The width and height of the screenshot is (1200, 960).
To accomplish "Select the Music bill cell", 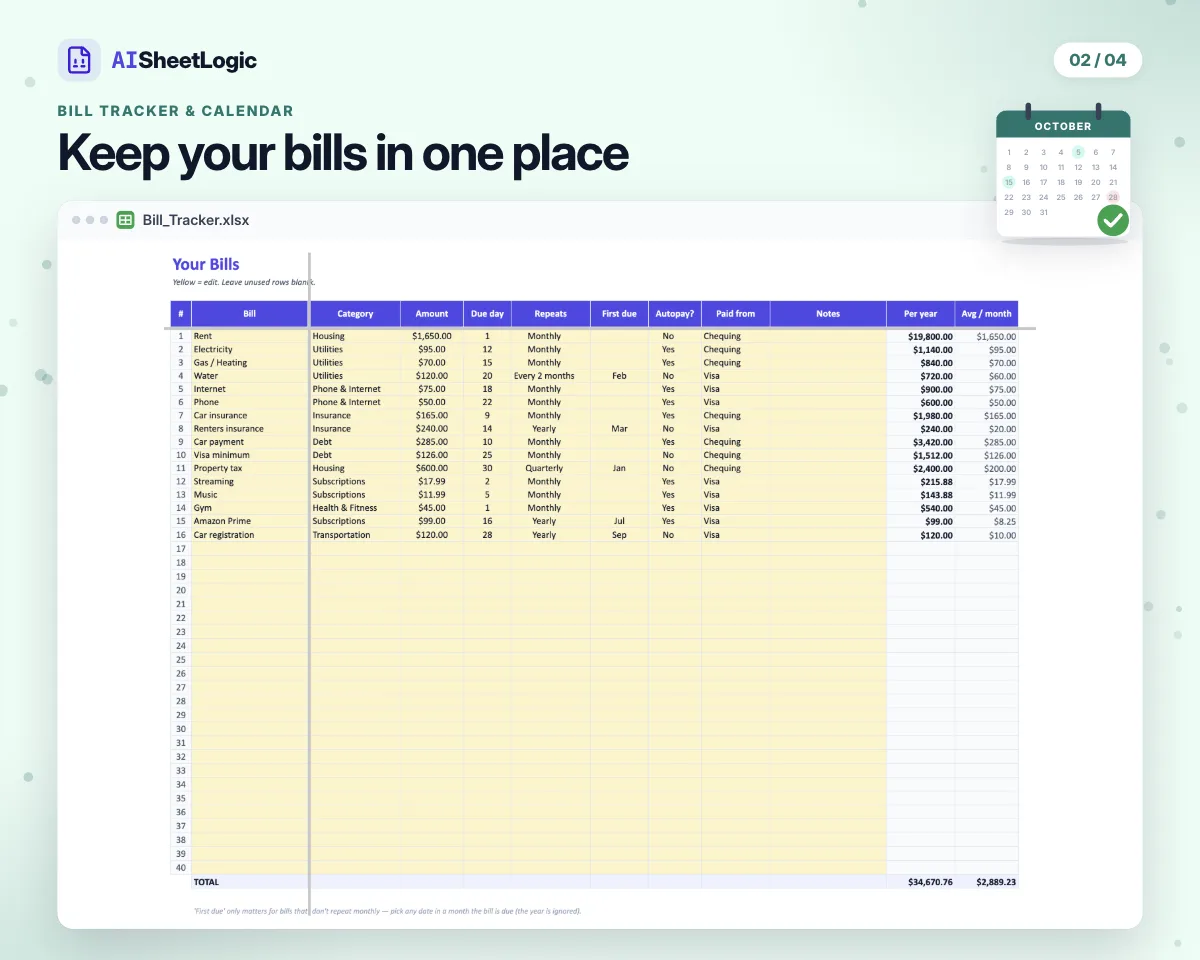I will tap(249, 494).
